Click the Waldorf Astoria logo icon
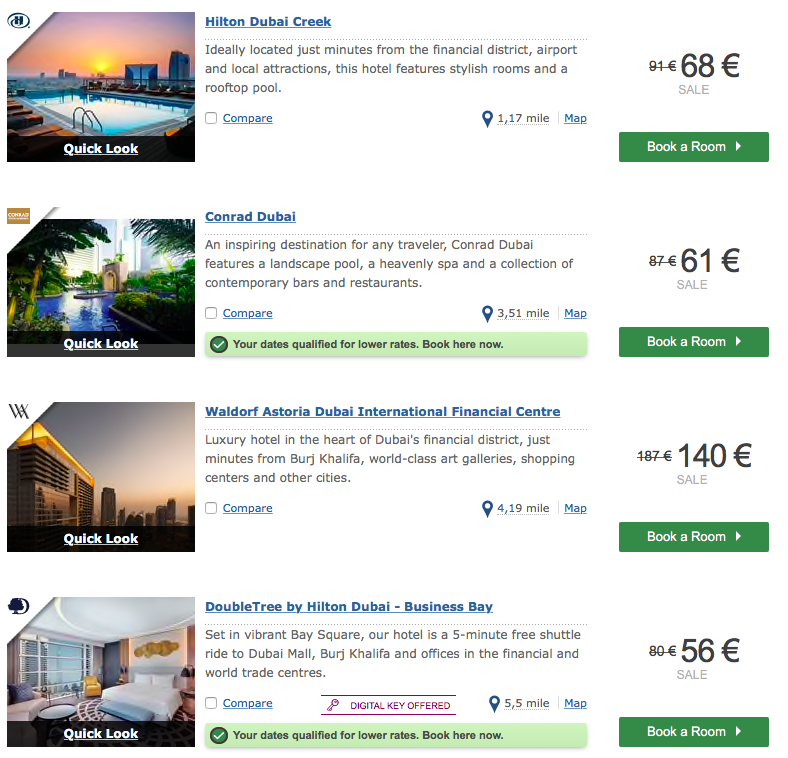The height and width of the screenshot is (758, 788). [19, 411]
